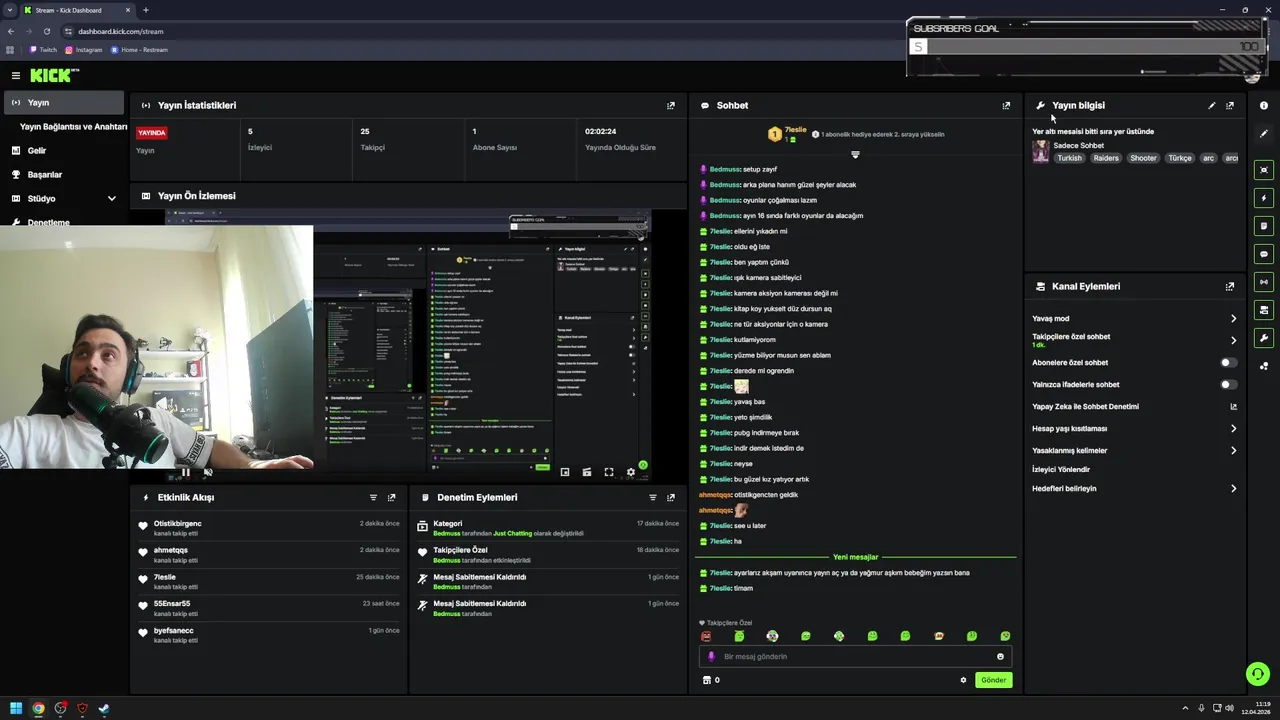Open the shop icon below the message box
This screenshot has height=720, width=1280.
tap(707, 680)
